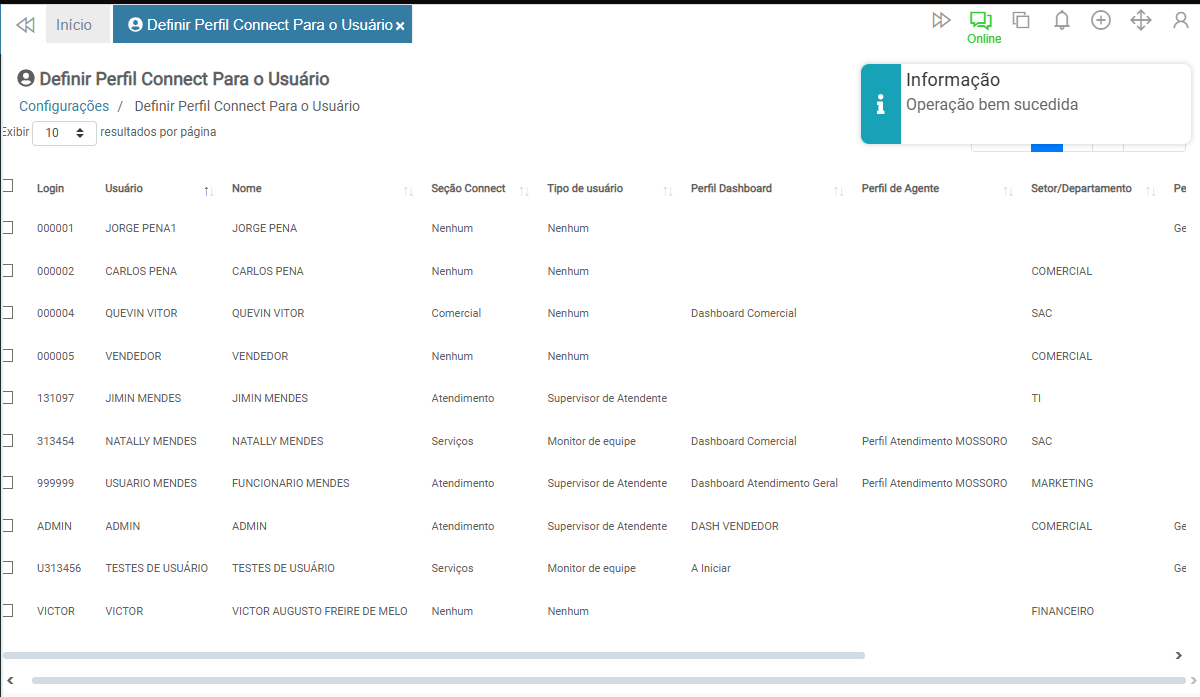Go to Configurações breadcrumb link
Image resolution: width=1200 pixels, height=697 pixels.
[x=64, y=106]
